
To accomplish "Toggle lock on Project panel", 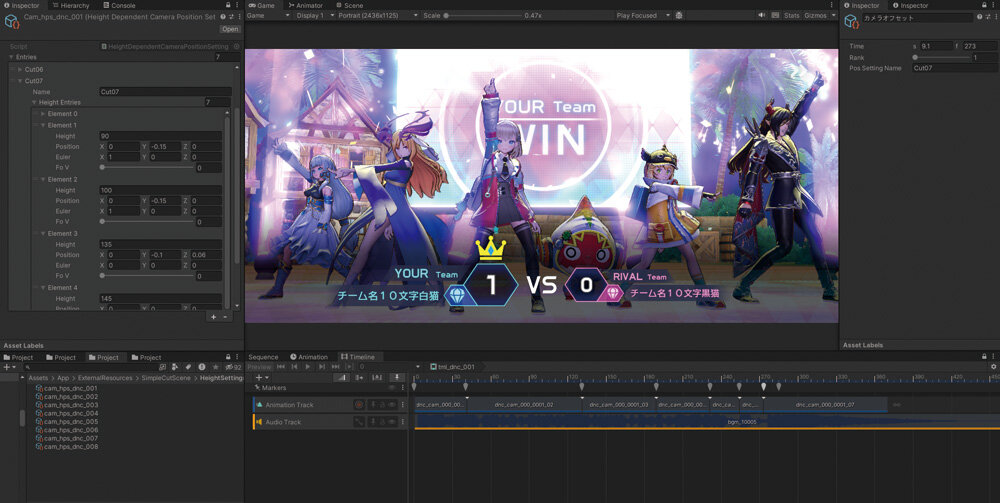I will [228, 358].
